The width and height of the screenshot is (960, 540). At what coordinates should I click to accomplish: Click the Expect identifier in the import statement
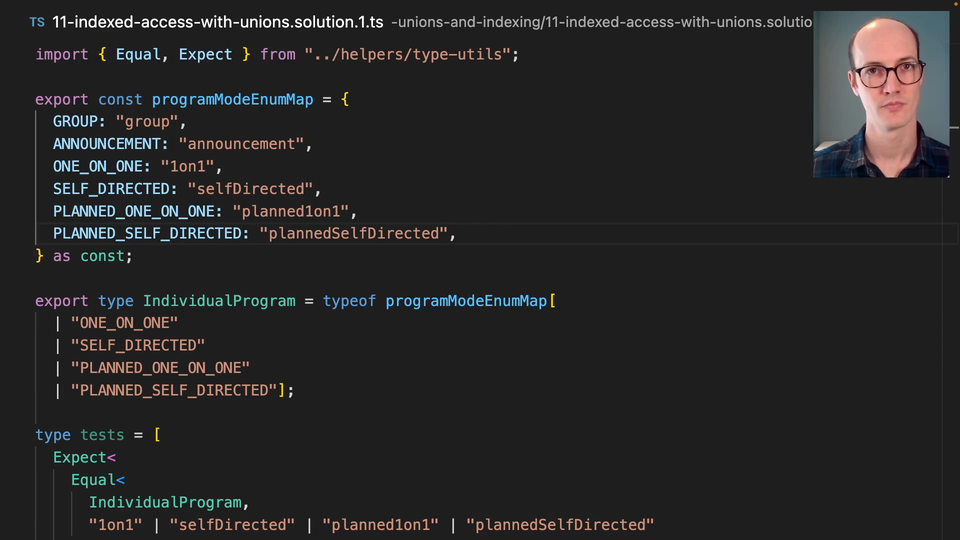pos(205,54)
